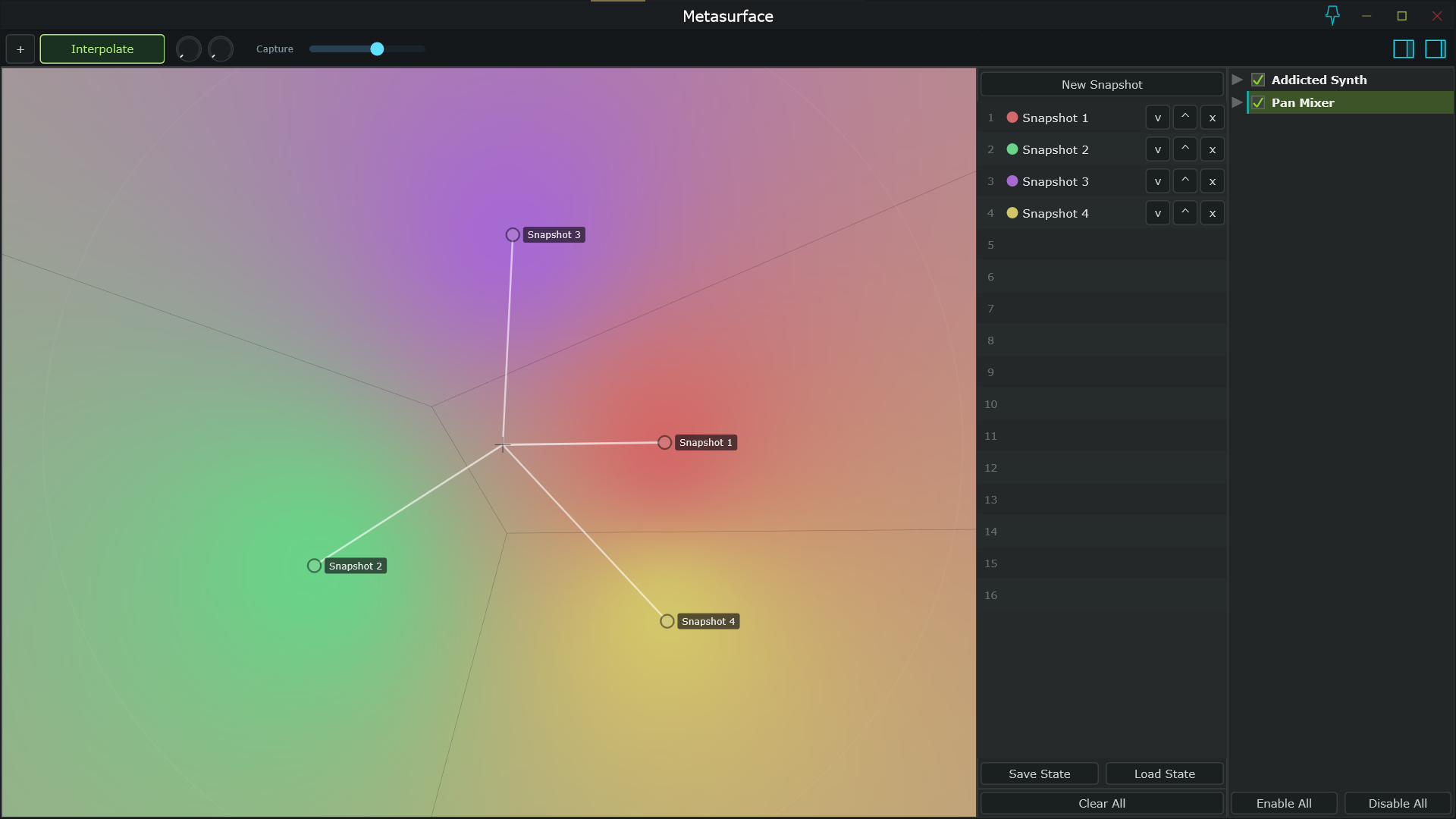This screenshot has width=1456, height=819.
Task: Move Snapshot 1 down with v button
Action: click(x=1158, y=118)
